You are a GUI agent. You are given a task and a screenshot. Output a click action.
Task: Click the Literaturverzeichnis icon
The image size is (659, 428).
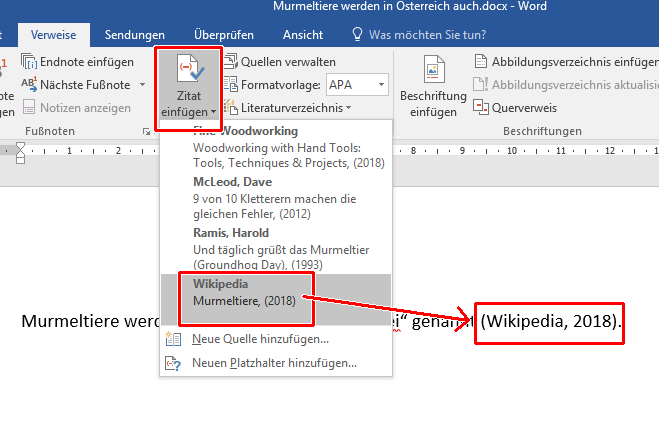point(231,107)
